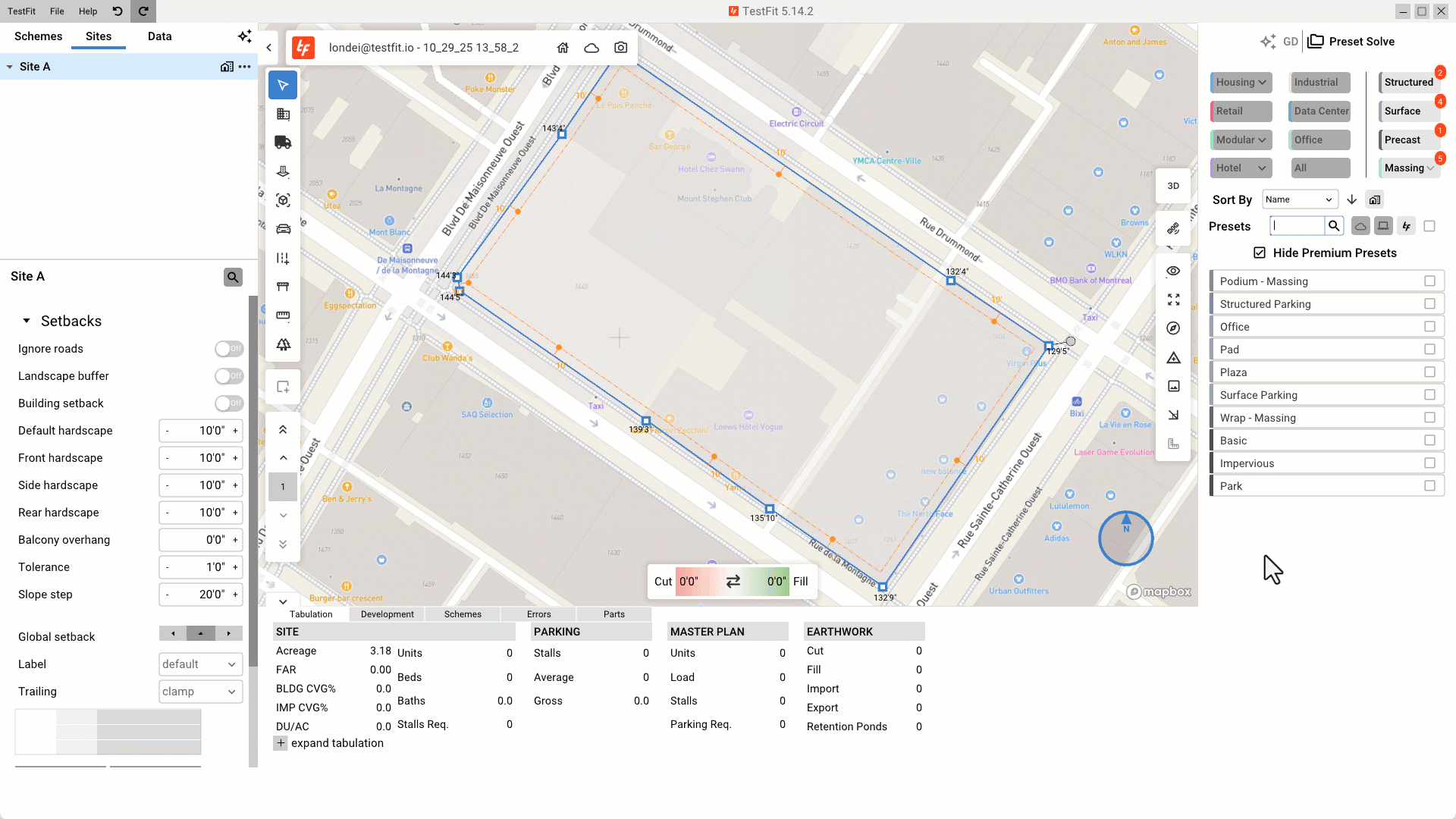Click the home icon in project bar
Screen dimensions: 1456x819
[563, 48]
